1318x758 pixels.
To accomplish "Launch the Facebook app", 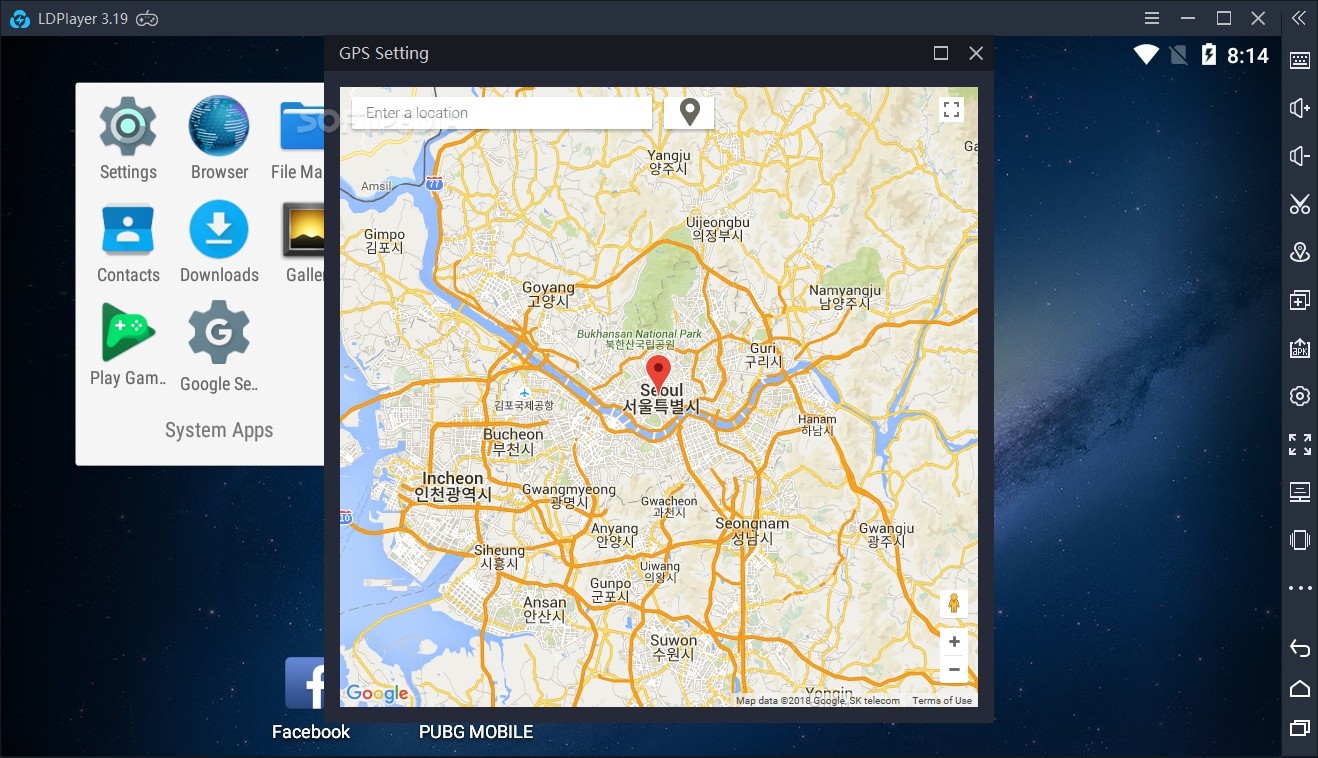I will click(x=310, y=698).
